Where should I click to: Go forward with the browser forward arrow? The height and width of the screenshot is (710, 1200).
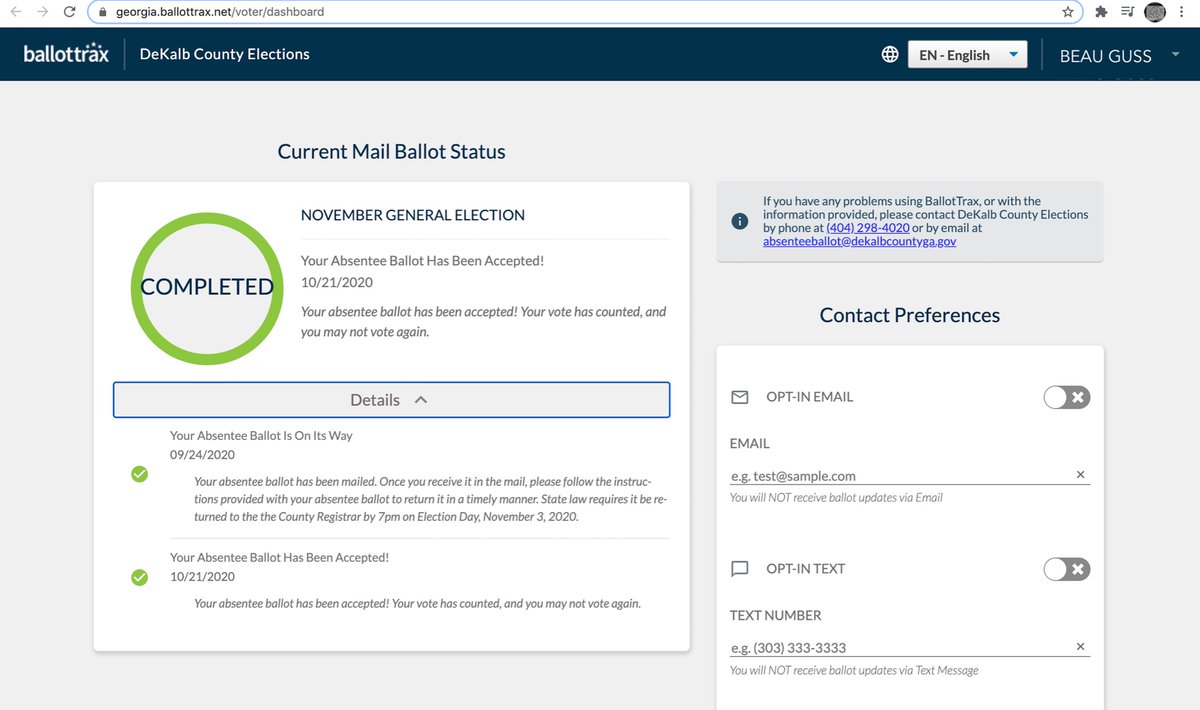(42, 12)
